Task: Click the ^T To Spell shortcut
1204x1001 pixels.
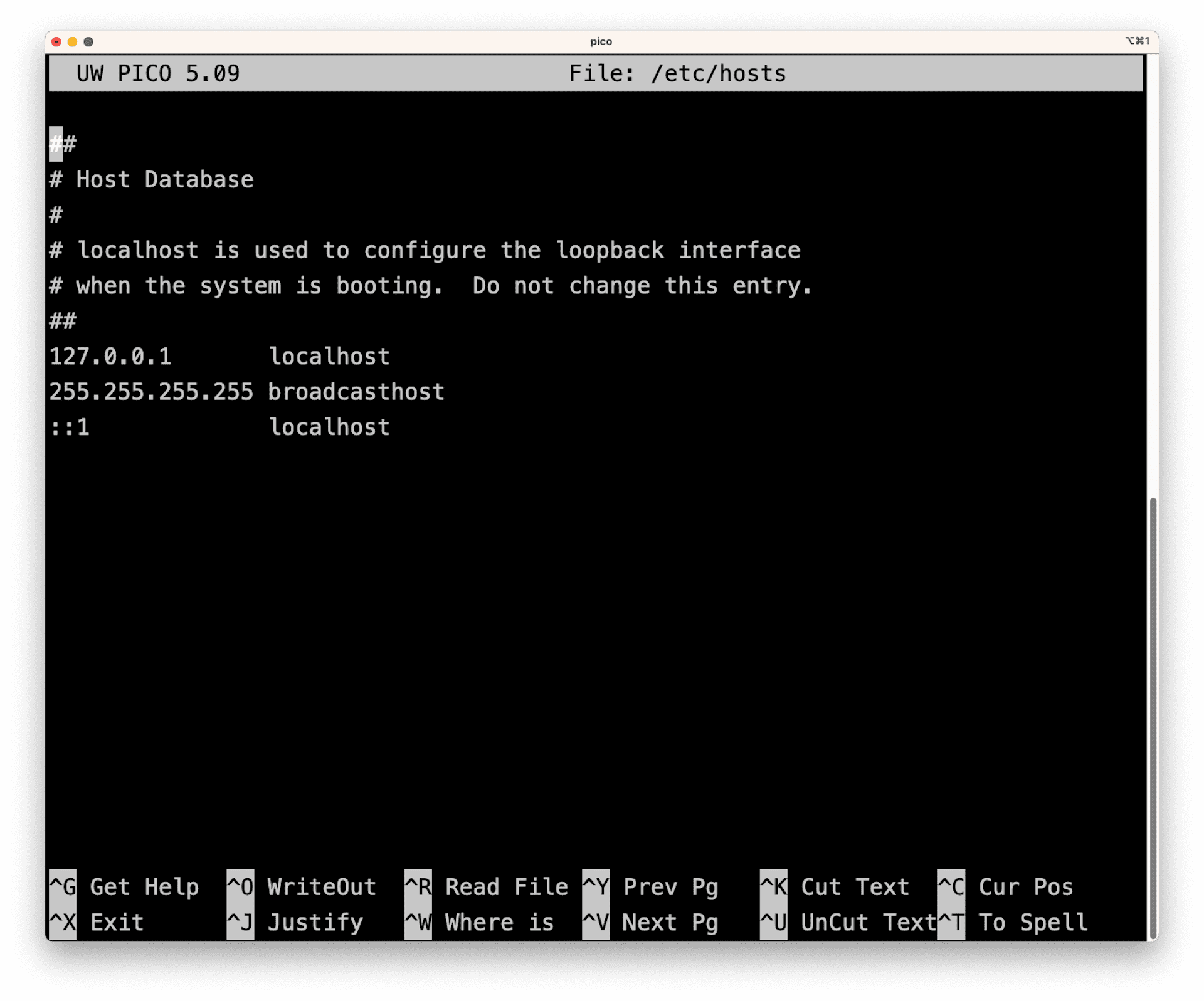Action: [x=1012, y=923]
